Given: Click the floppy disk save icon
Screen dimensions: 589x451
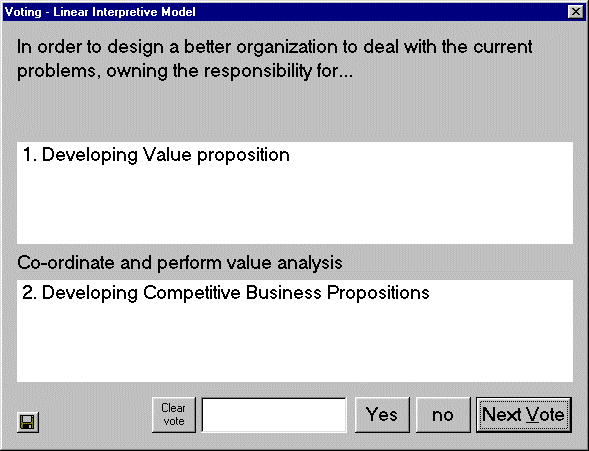Looking at the screenshot, I should (28, 422).
